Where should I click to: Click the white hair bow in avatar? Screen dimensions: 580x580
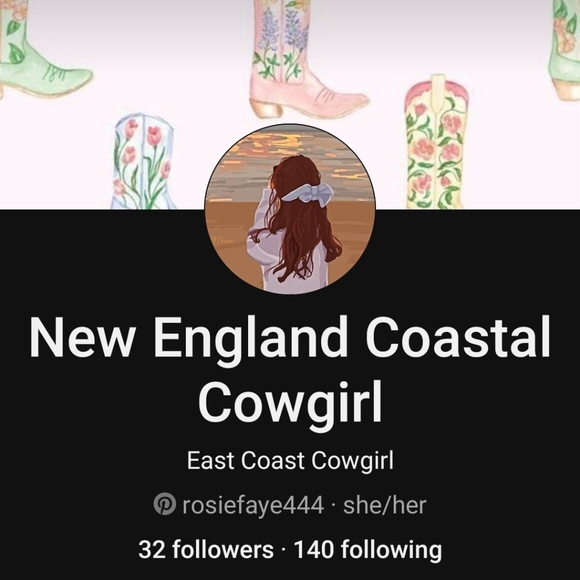tap(308, 193)
